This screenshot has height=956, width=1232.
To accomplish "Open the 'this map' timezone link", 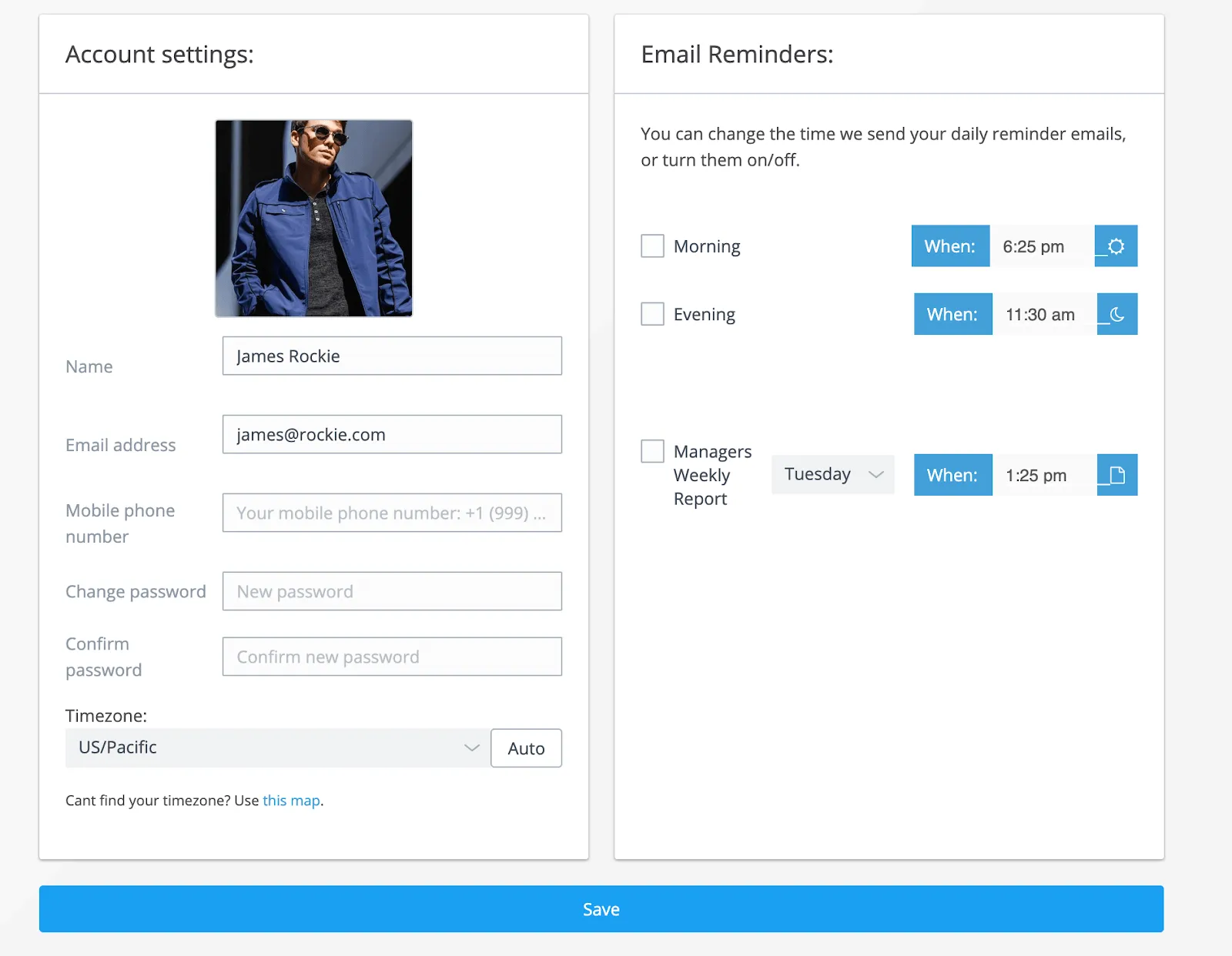I will point(291,800).
